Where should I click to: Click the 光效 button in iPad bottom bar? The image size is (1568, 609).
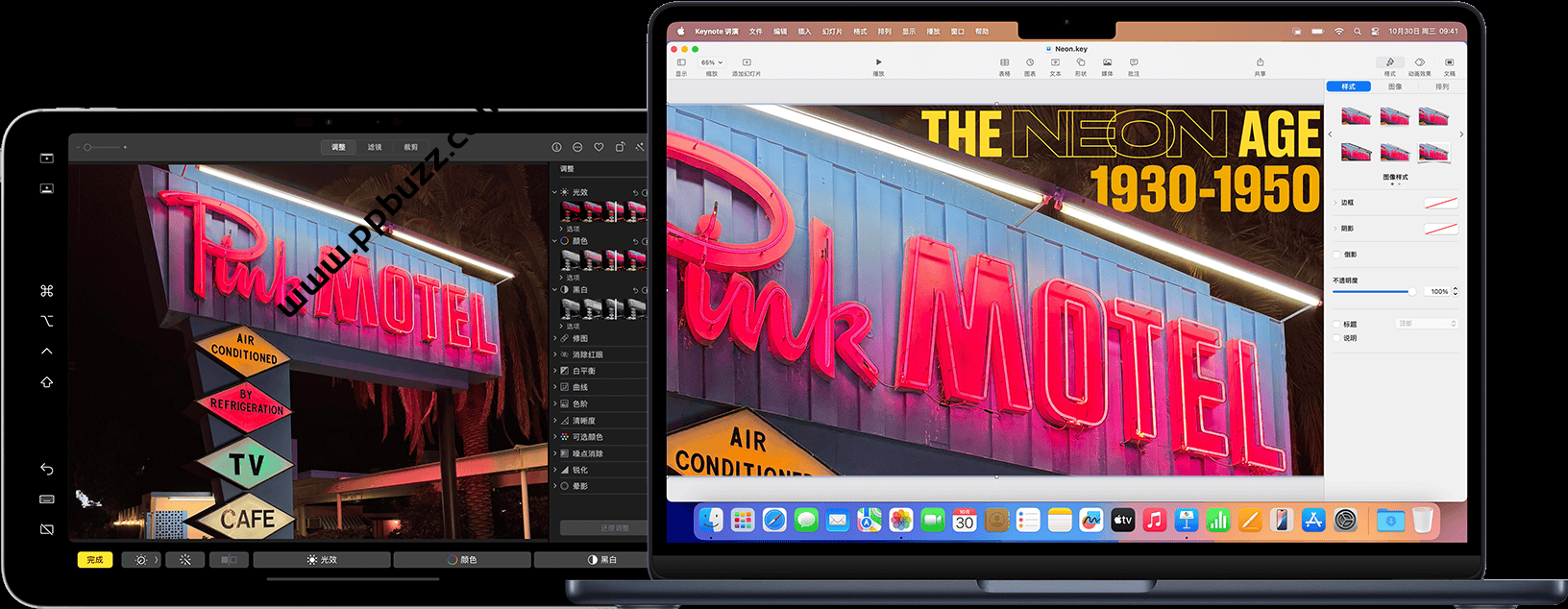pos(322,559)
